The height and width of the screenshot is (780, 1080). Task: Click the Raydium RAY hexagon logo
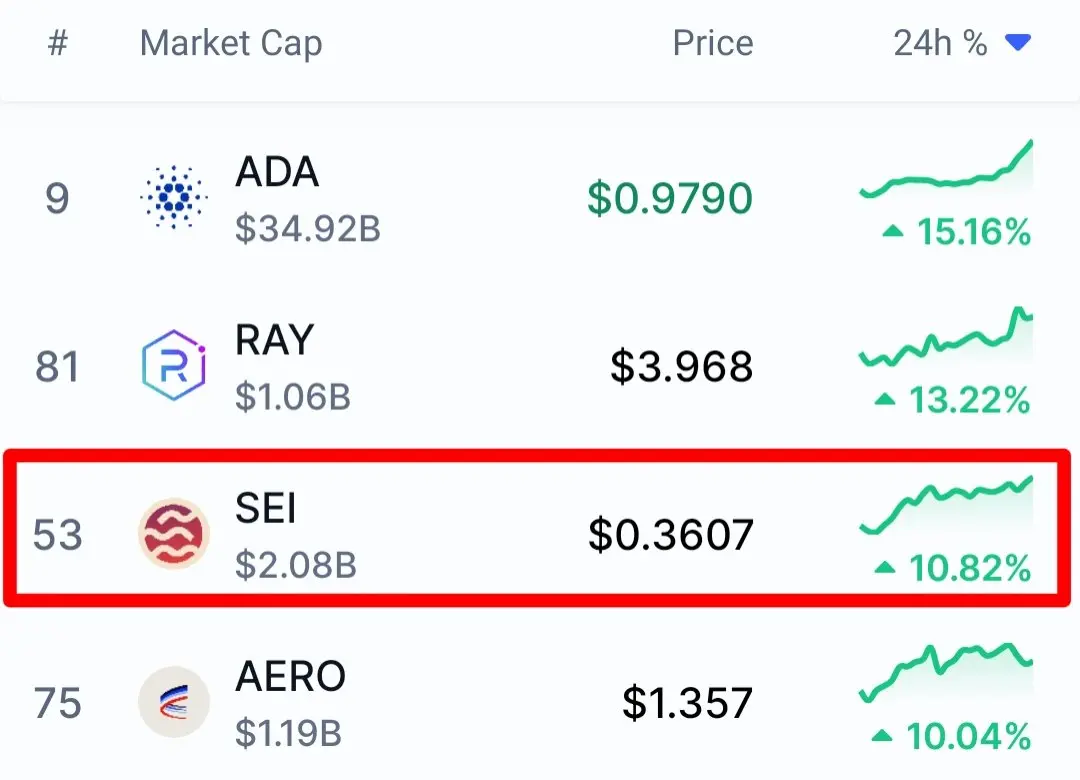pos(174,365)
